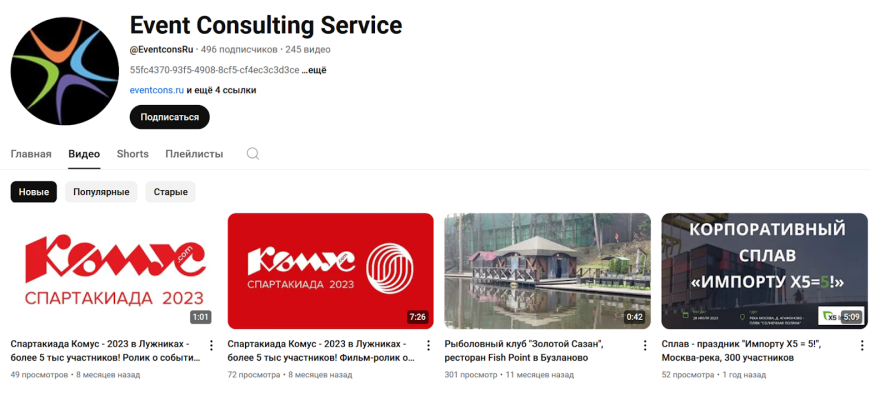Open the eventcons.ru website link

tap(157, 90)
